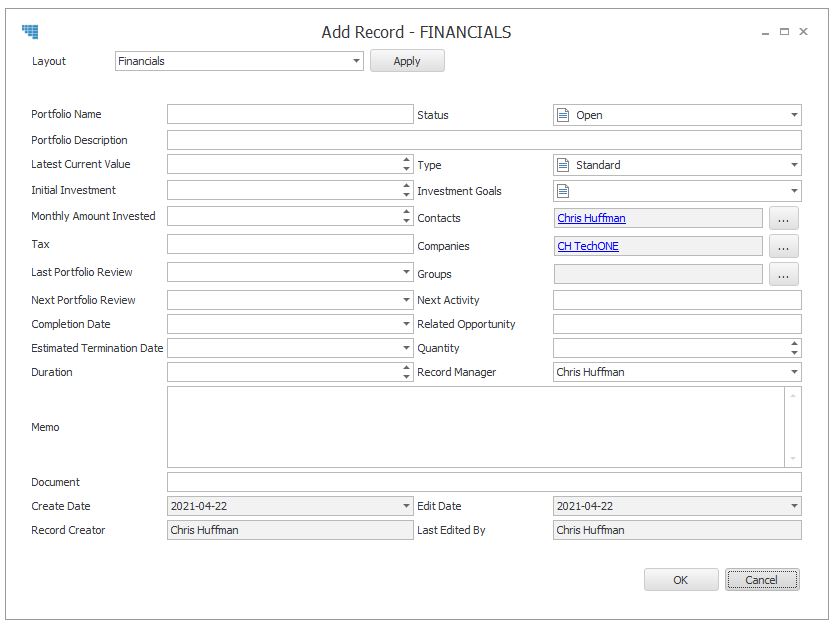Decrease the Duration spinner value
Screen dimensions: 837x630
(406, 376)
